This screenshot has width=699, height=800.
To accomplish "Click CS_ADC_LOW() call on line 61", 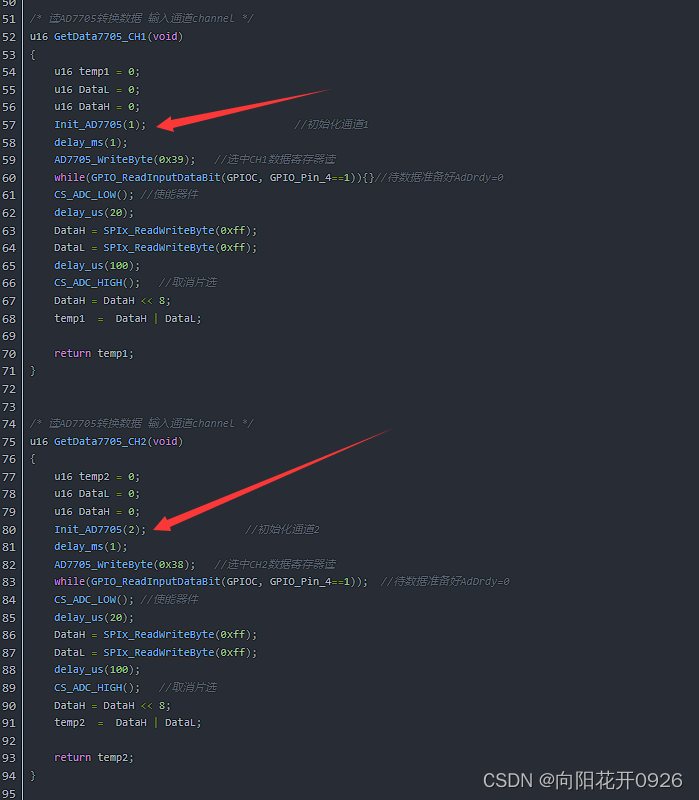I will pyautogui.click(x=94, y=195).
